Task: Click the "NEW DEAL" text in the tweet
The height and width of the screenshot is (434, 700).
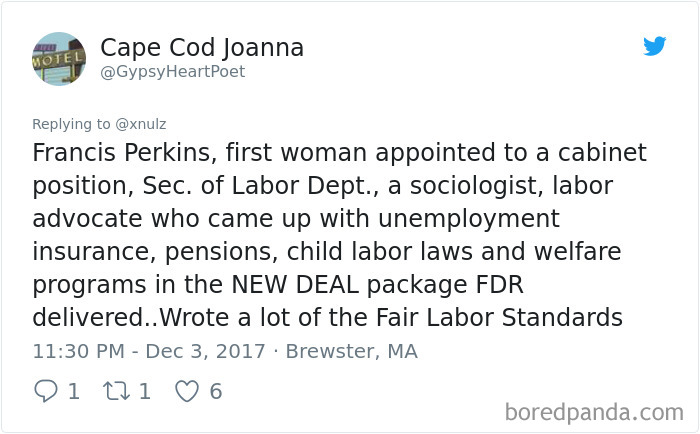Action: click(295, 284)
